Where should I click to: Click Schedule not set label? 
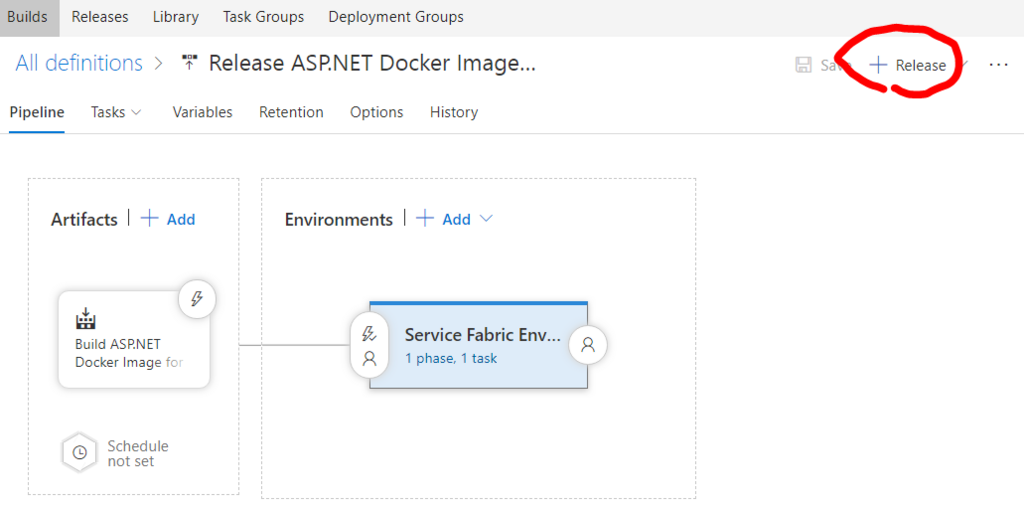pos(138,453)
